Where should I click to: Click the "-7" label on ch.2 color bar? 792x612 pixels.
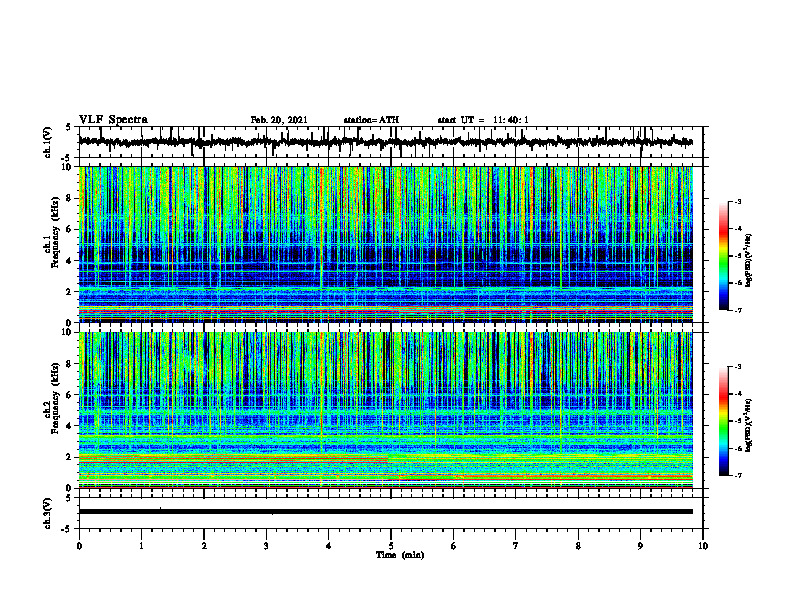pyautogui.click(x=738, y=476)
